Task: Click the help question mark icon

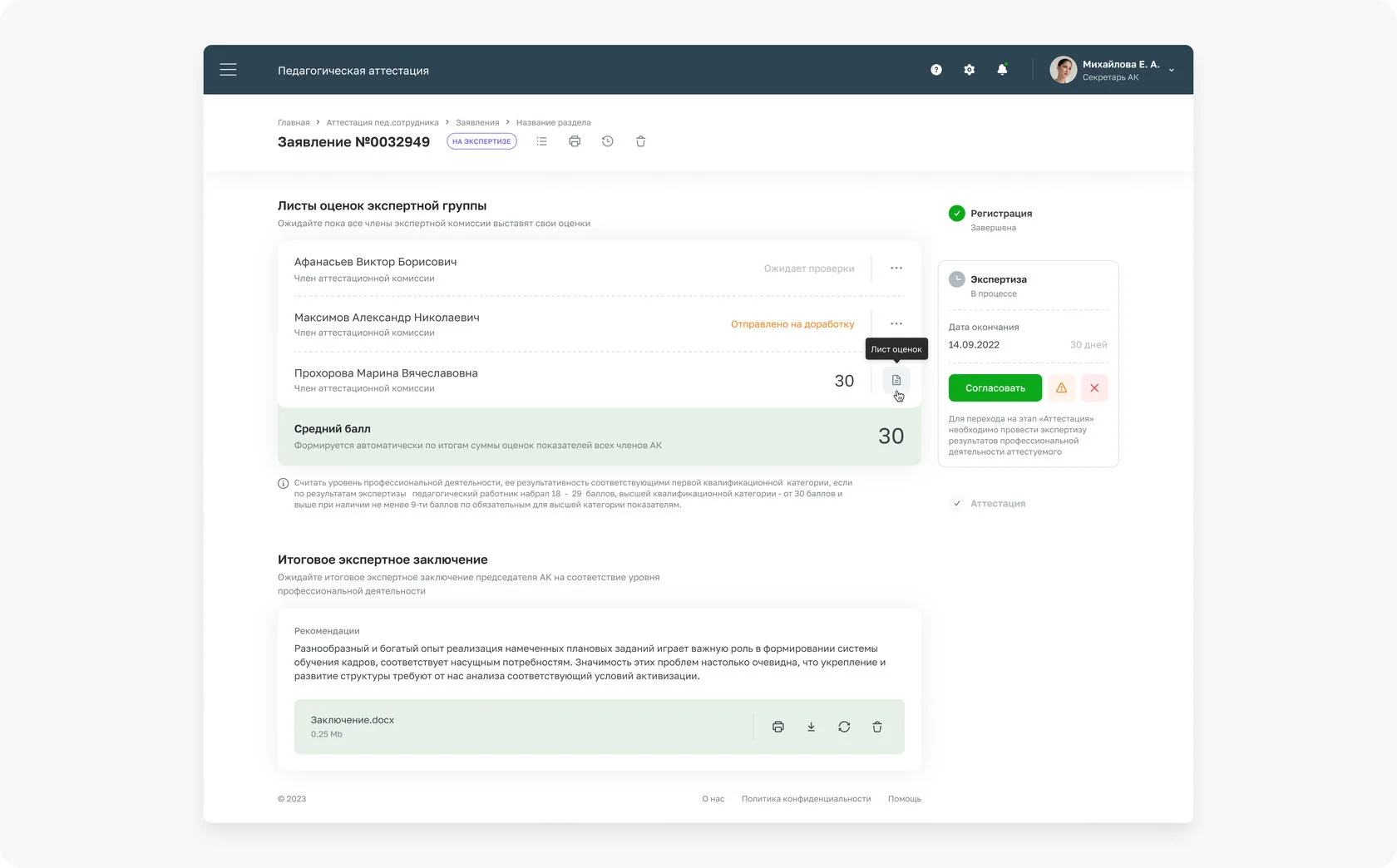Action: 936,70
